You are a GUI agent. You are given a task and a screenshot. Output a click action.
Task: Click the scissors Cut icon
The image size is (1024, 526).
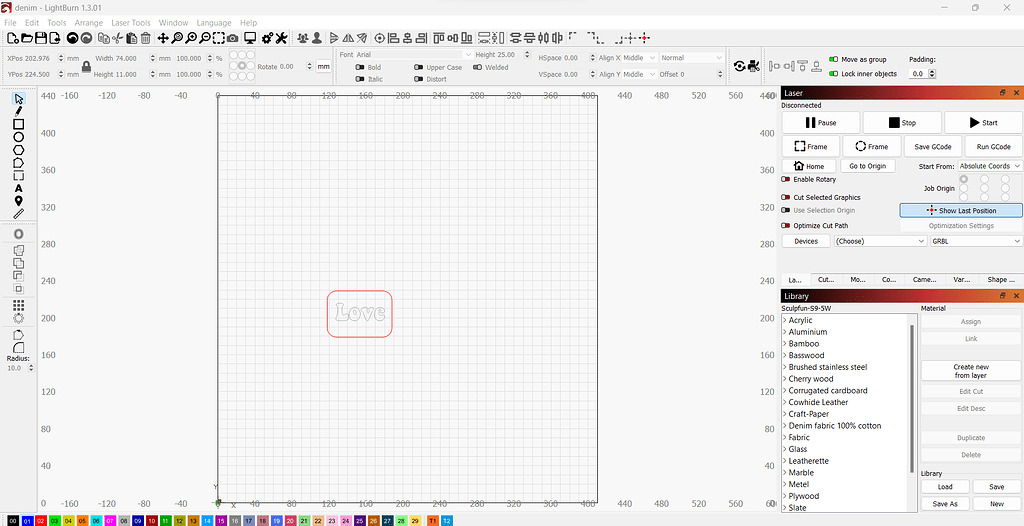pos(118,39)
